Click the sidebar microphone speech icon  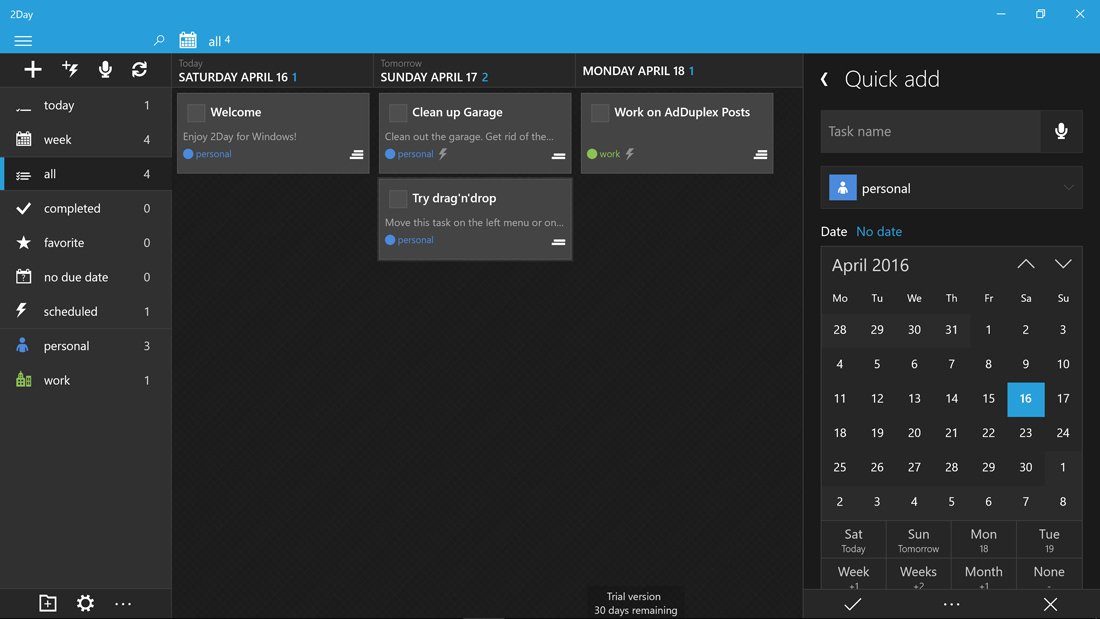coord(105,69)
